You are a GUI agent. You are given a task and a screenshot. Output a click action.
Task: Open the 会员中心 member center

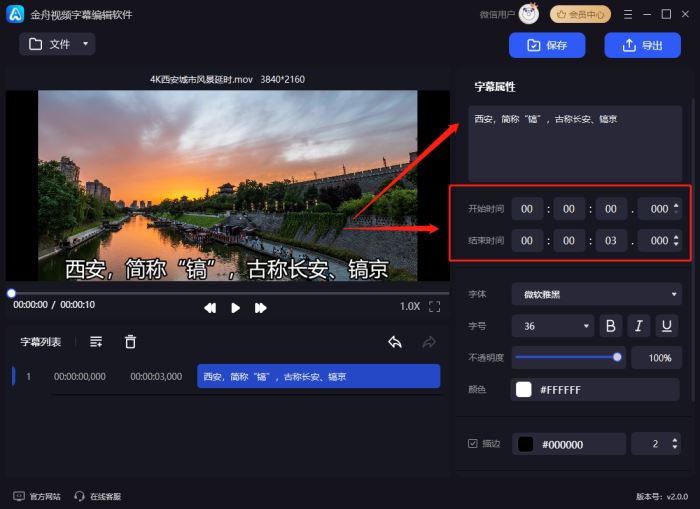click(x=580, y=14)
